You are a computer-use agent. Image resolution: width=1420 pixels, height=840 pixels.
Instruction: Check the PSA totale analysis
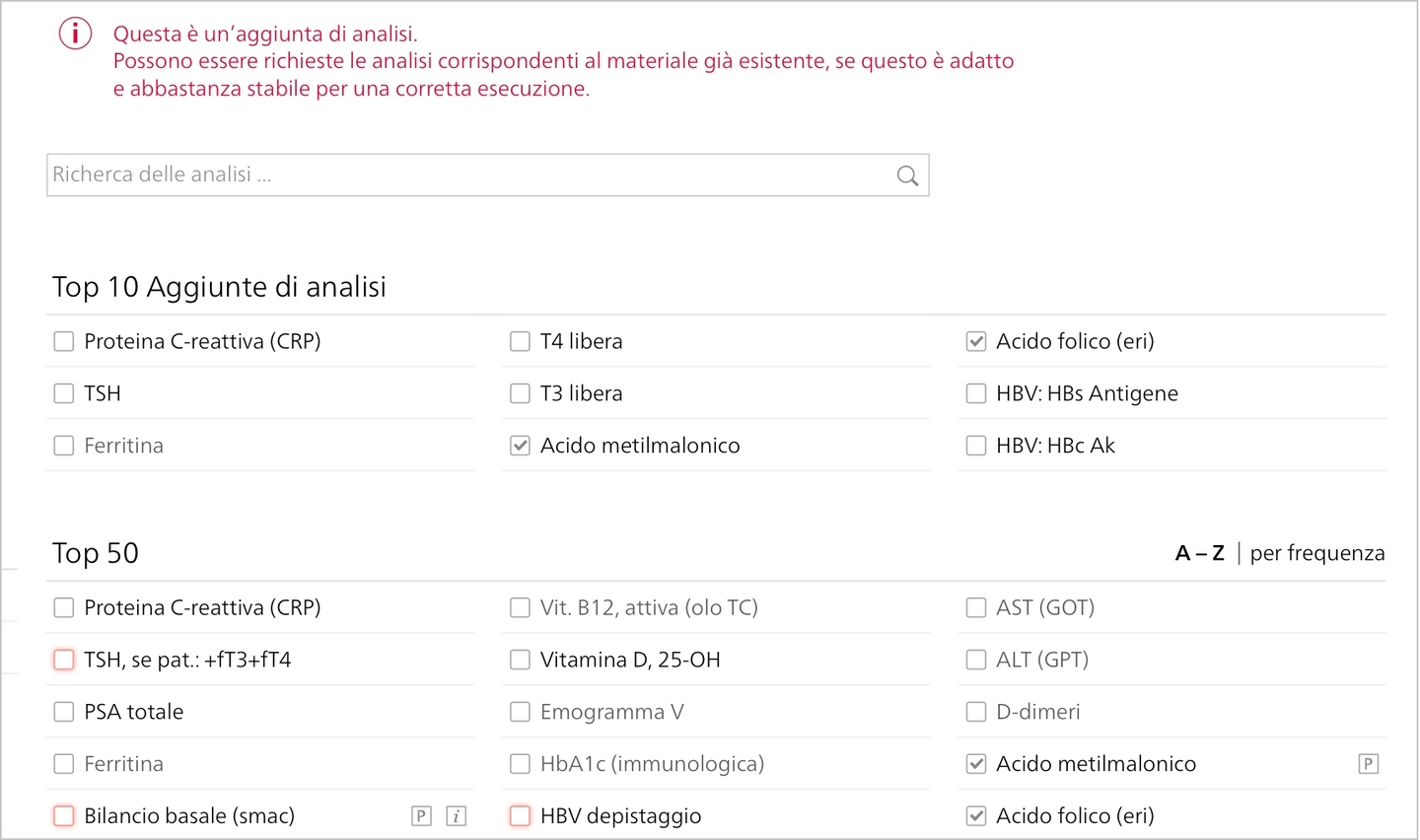pos(64,712)
